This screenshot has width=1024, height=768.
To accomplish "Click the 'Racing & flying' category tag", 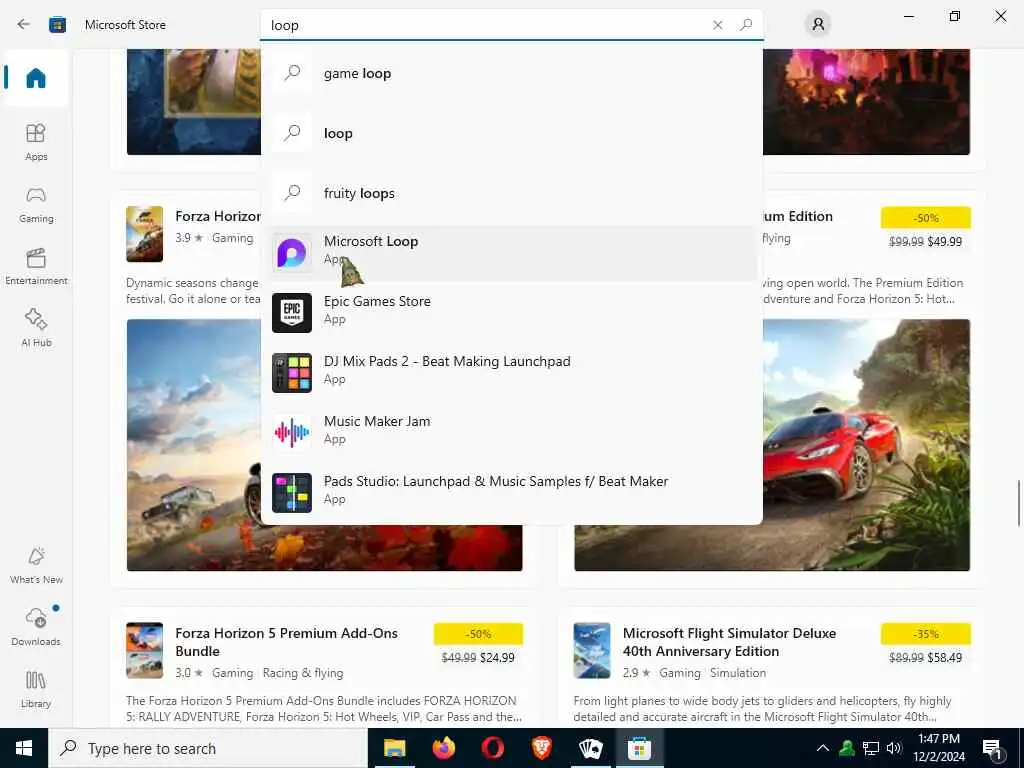I will [302, 673].
